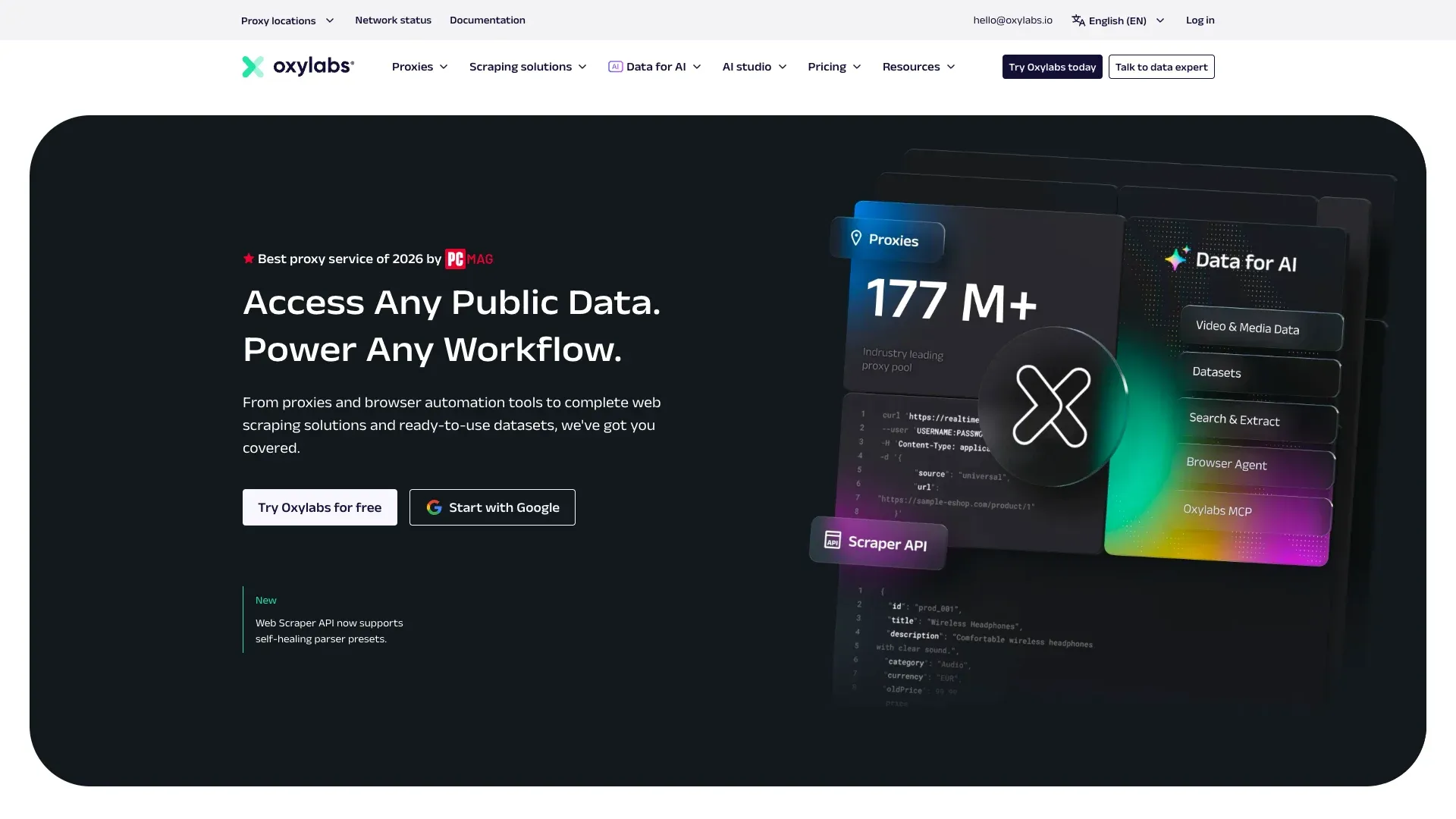Viewport: 1456px width, 819px height.
Task: Select the Oxylabs MCP card in the hero
Action: (x=1217, y=510)
